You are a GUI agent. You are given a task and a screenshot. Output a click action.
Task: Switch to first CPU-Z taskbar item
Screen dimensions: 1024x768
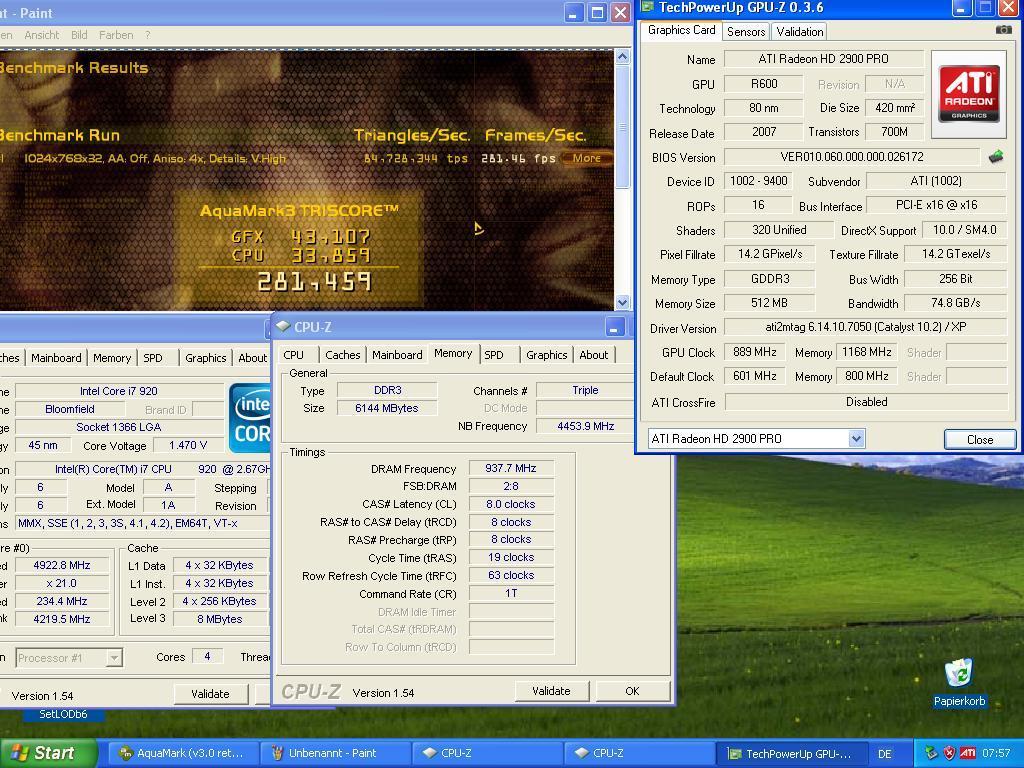pyautogui.click(x=487, y=753)
